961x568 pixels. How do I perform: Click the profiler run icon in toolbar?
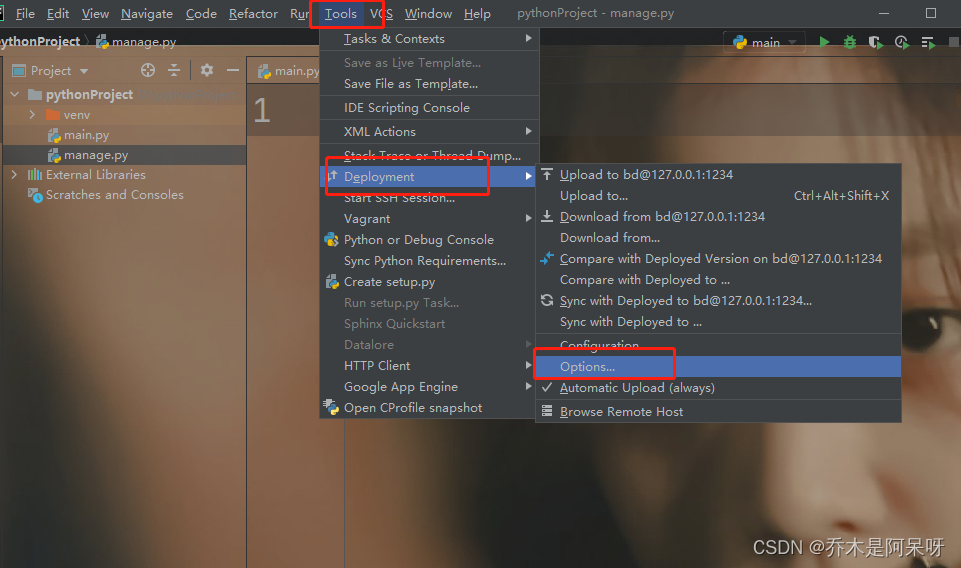pyautogui.click(x=902, y=43)
